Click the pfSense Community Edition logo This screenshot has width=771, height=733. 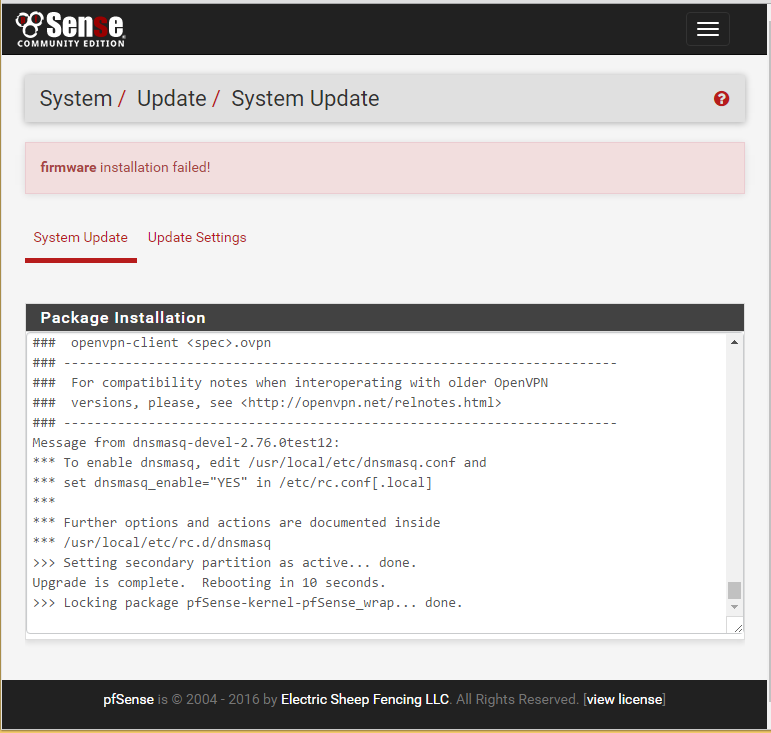pyautogui.click(x=70, y=29)
